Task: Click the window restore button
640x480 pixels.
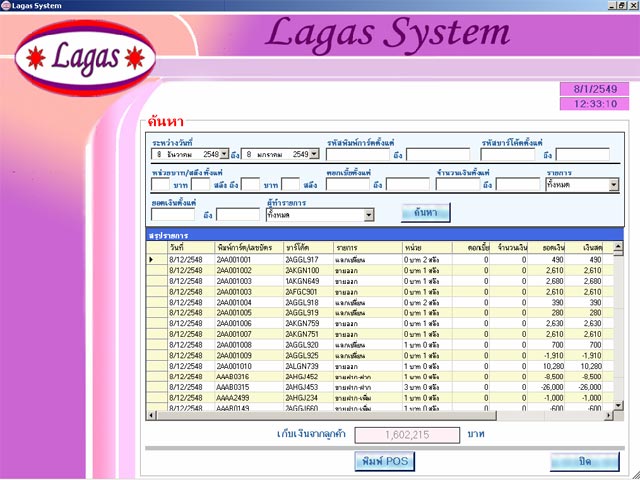Action: (x=621, y=5)
